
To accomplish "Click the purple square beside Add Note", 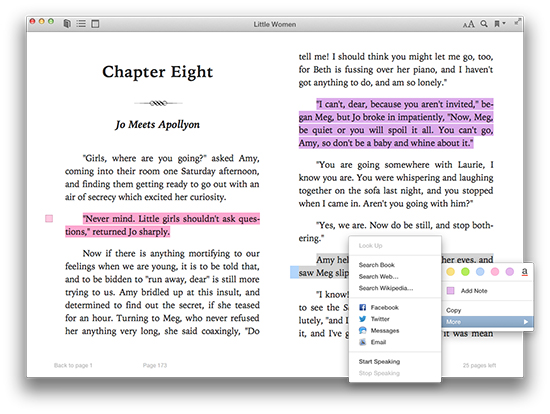I will pyautogui.click(x=450, y=291).
